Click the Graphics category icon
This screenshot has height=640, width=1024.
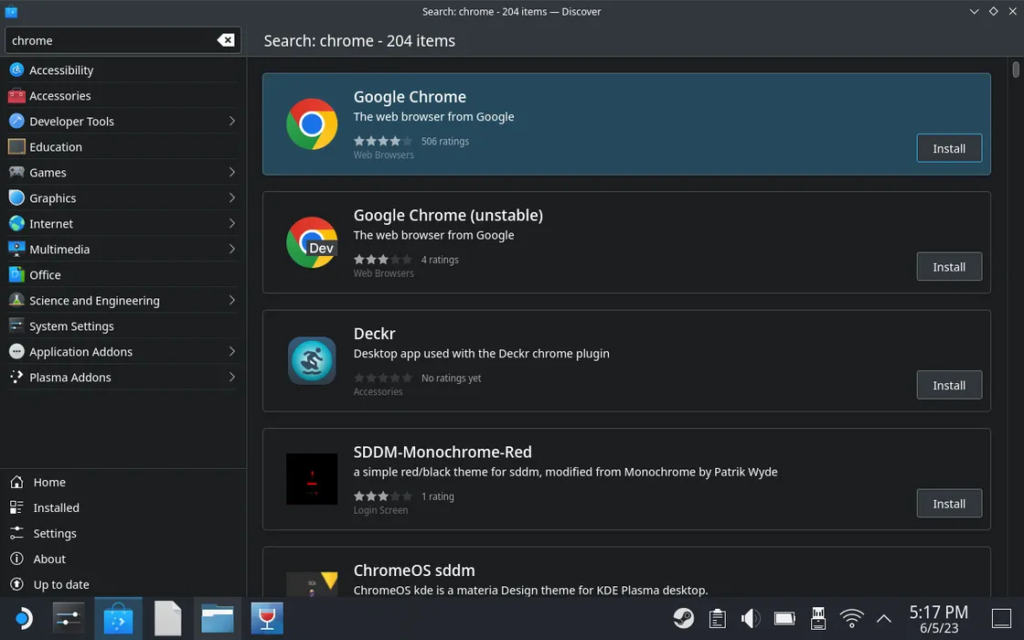tap(16, 197)
